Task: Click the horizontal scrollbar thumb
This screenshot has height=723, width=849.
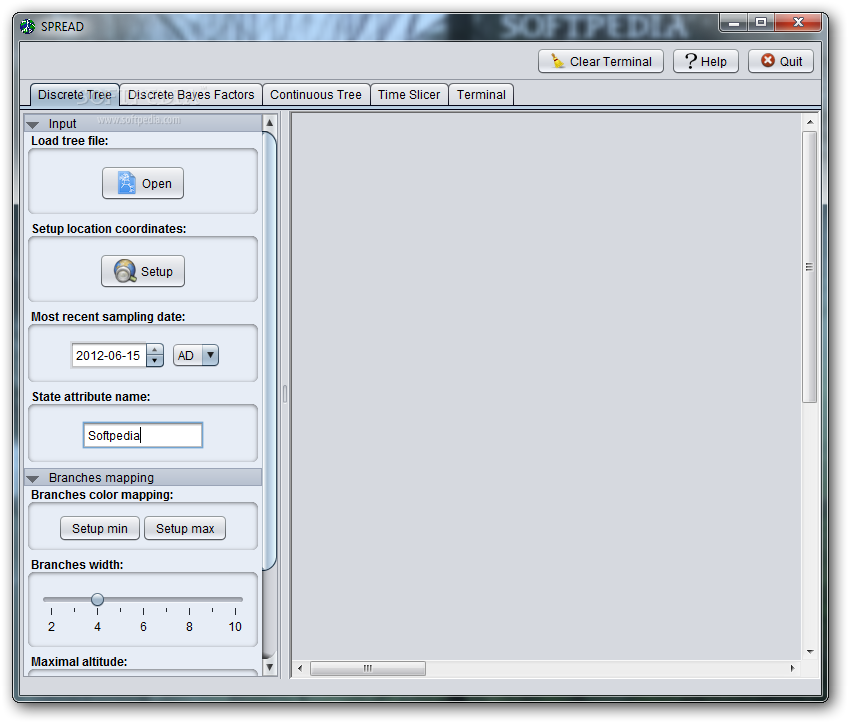Action: pyautogui.click(x=368, y=668)
